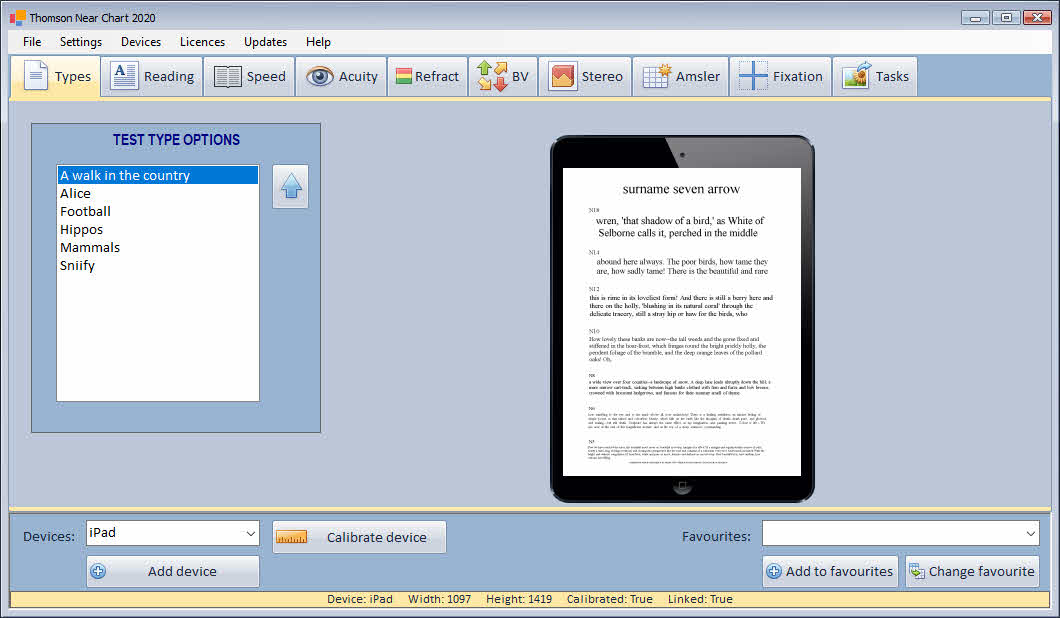
Task: Click Add to favourites button
Action: 830,572
